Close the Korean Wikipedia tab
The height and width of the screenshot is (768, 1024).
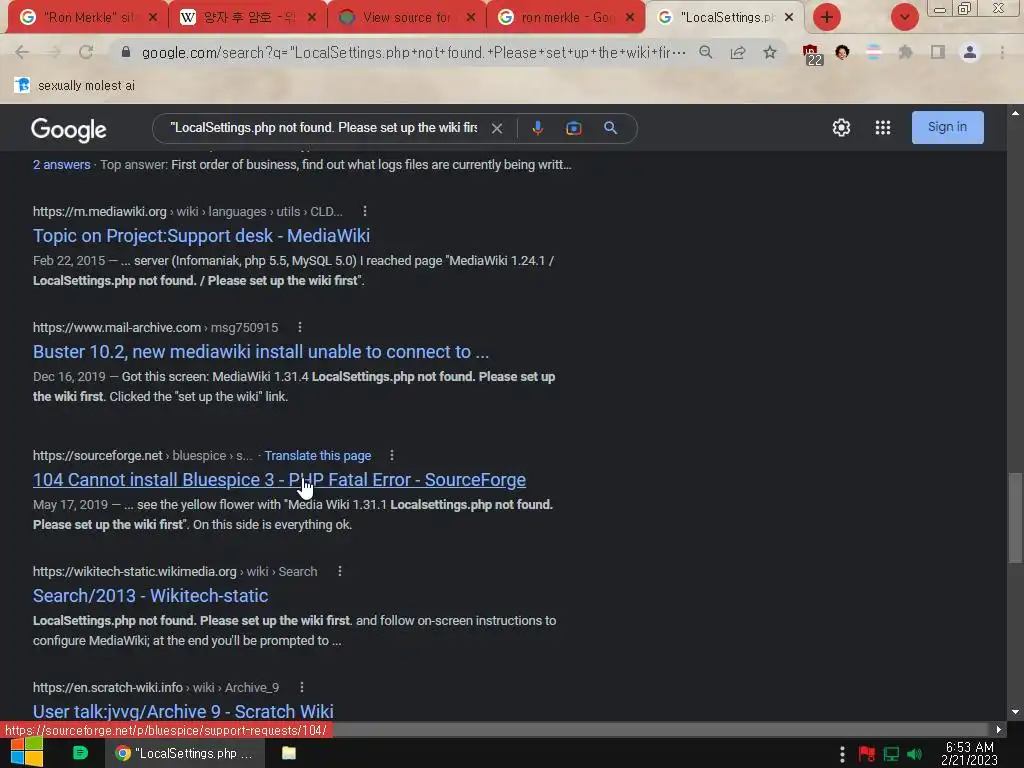pyautogui.click(x=312, y=17)
